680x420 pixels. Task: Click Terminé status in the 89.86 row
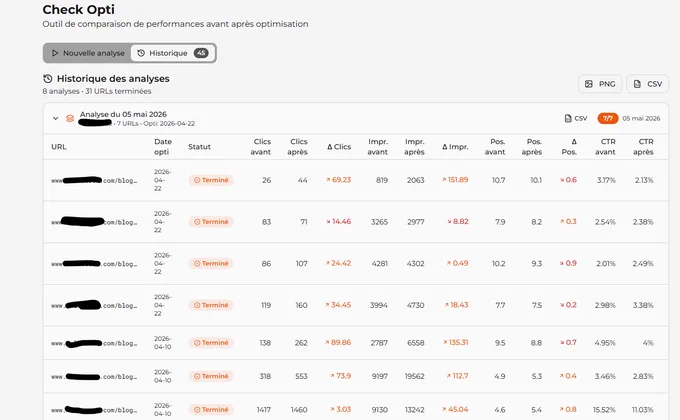click(211, 343)
